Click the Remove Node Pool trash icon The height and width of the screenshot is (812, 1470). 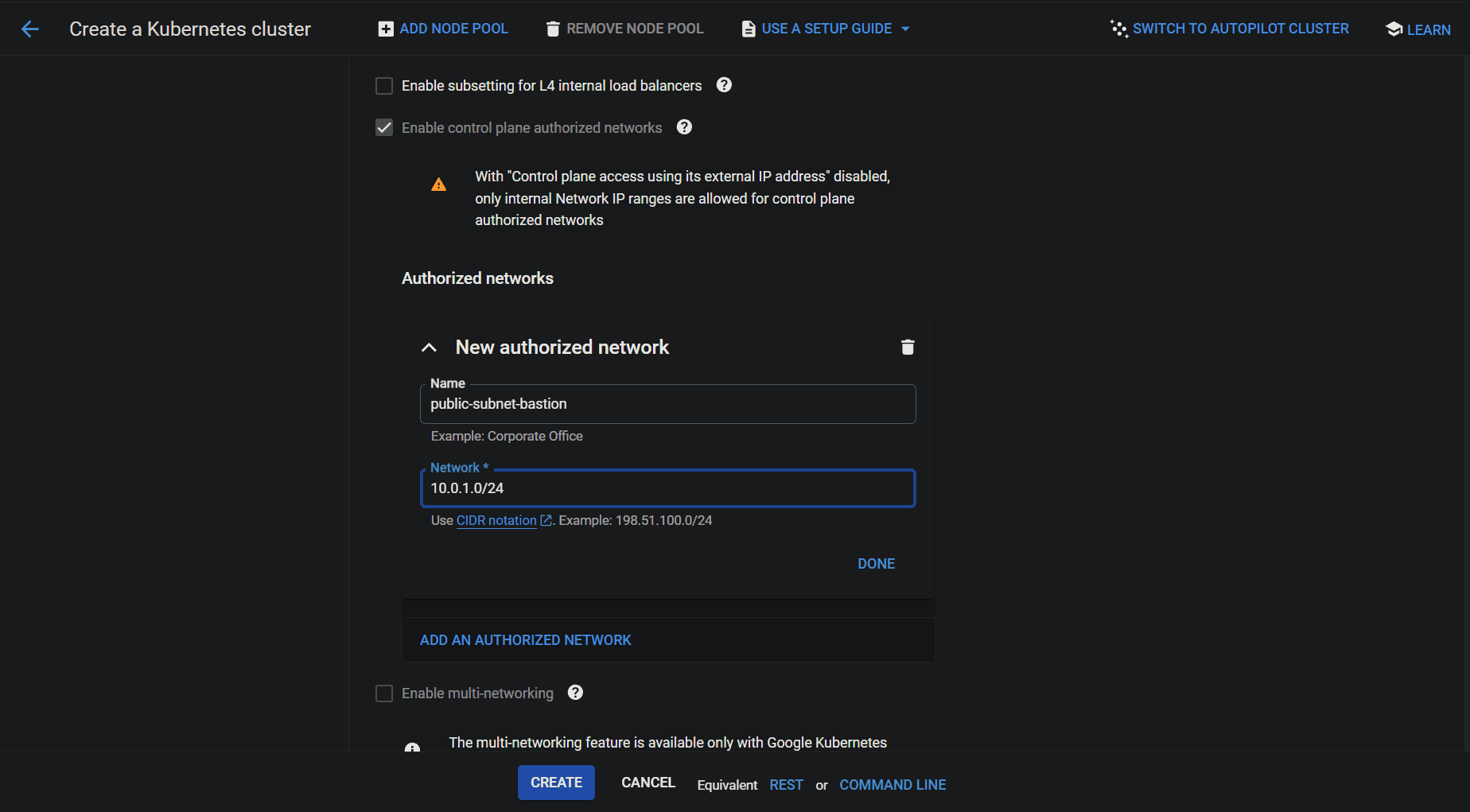pyautogui.click(x=553, y=28)
